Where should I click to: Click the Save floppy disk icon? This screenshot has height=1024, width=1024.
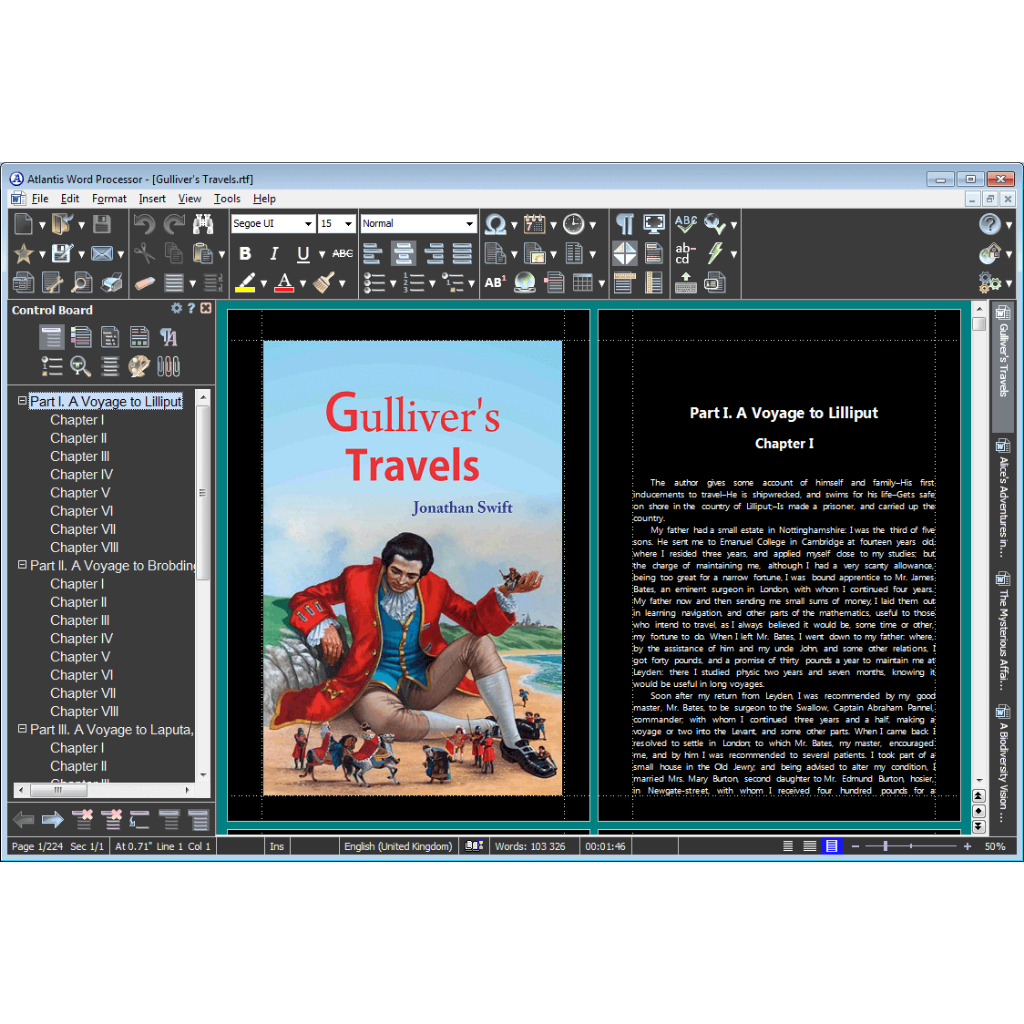102,224
